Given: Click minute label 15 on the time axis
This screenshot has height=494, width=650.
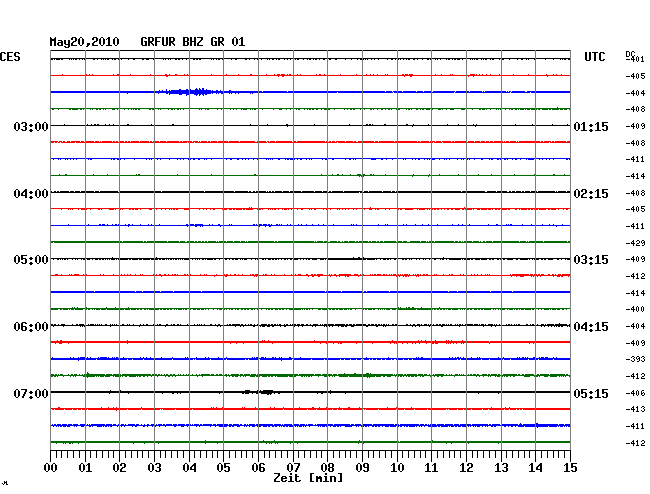Looking at the screenshot, I should pos(570,468).
